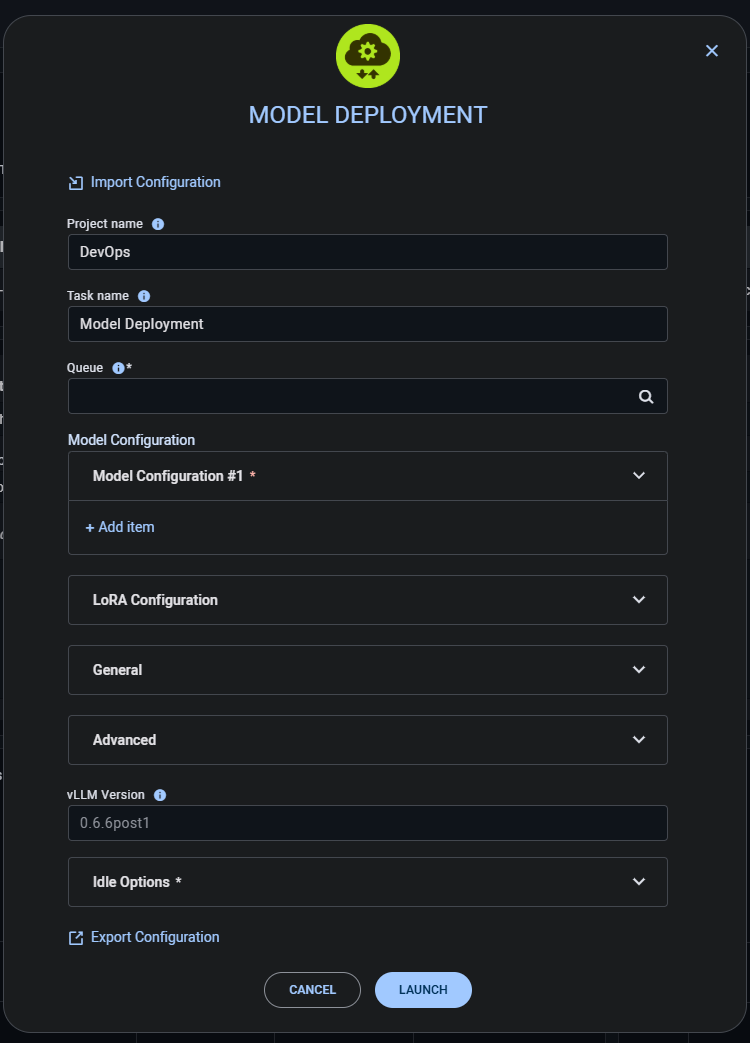
Task: Click the Add item link
Action: (119, 527)
